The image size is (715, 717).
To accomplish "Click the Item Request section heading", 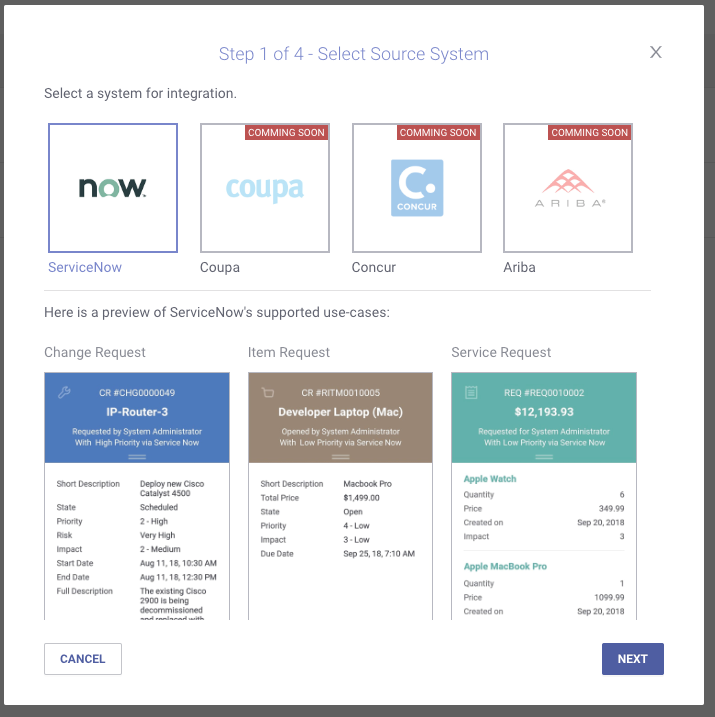I will coord(288,352).
